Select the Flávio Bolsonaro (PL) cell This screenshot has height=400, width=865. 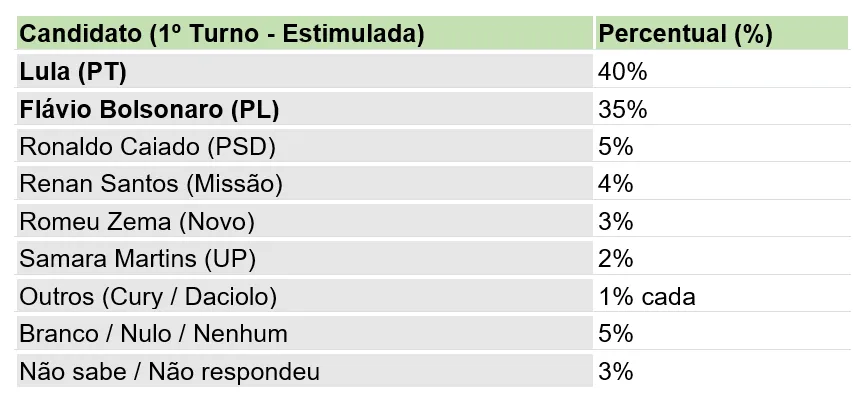(305, 109)
